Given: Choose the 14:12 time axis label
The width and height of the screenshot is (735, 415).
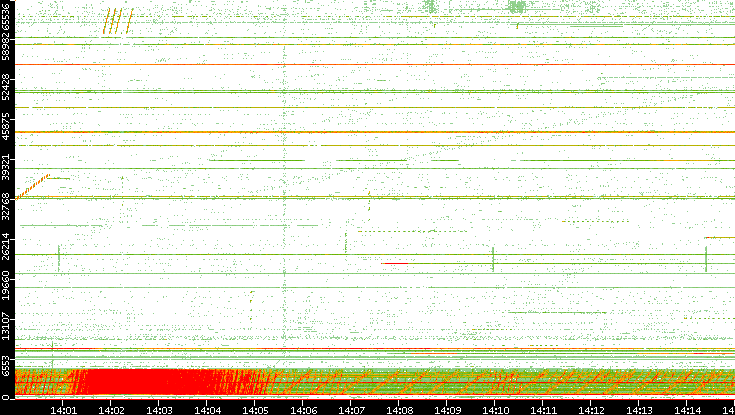Looking at the screenshot, I should pyautogui.click(x=591, y=408).
